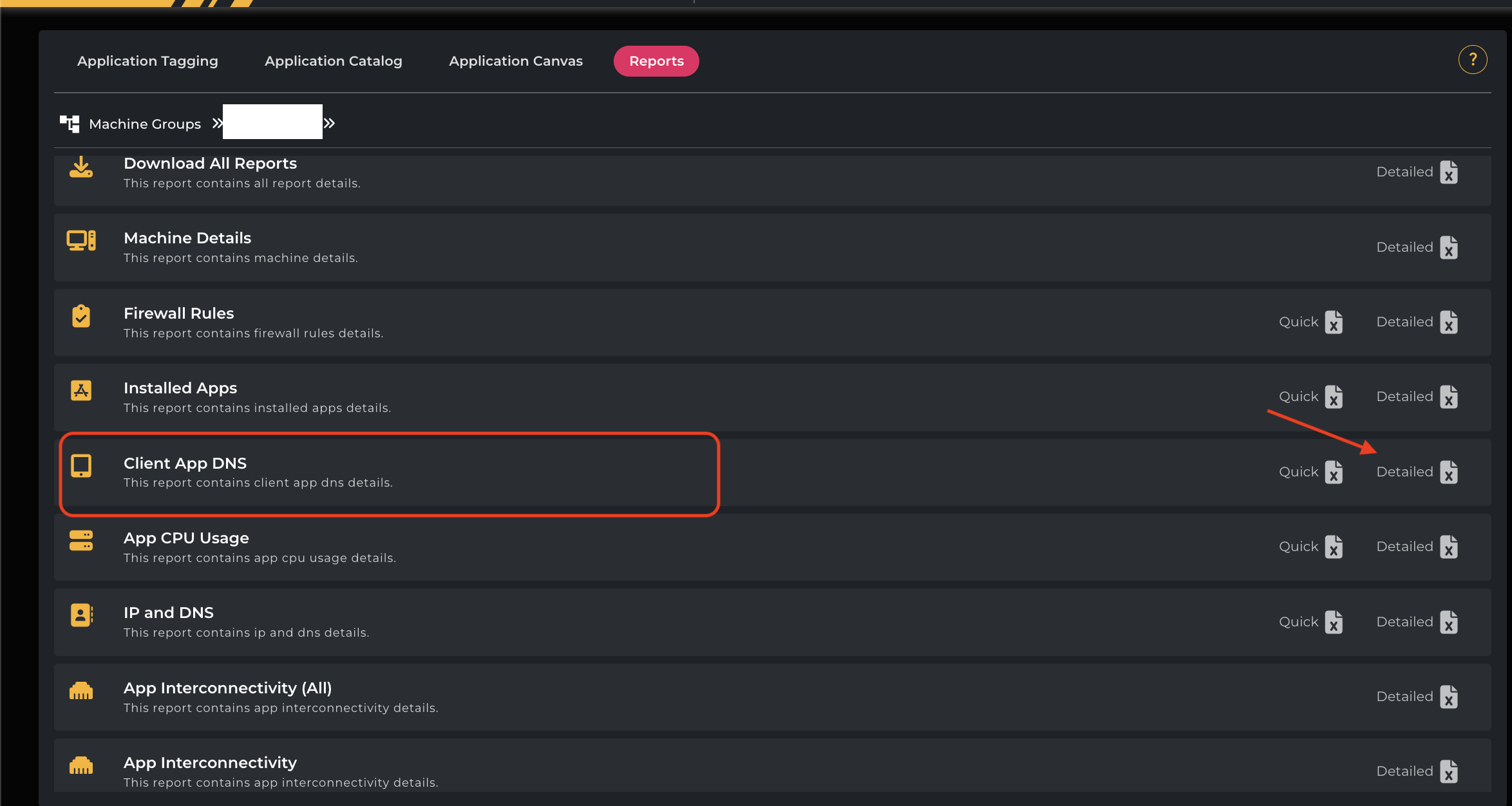1512x806 pixels.
Task: Open the Application Tagging tab
Action: 147,61
